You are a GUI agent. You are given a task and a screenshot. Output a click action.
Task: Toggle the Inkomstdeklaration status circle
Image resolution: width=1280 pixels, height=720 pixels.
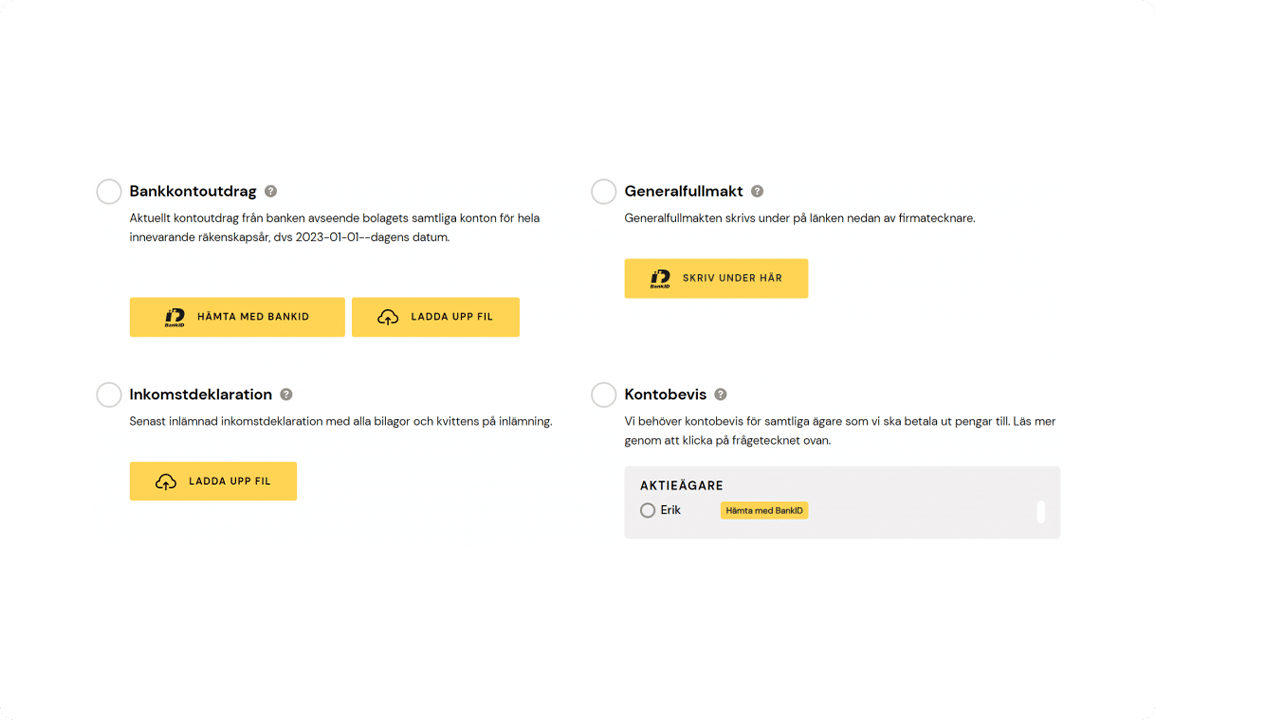pos(109,394)
